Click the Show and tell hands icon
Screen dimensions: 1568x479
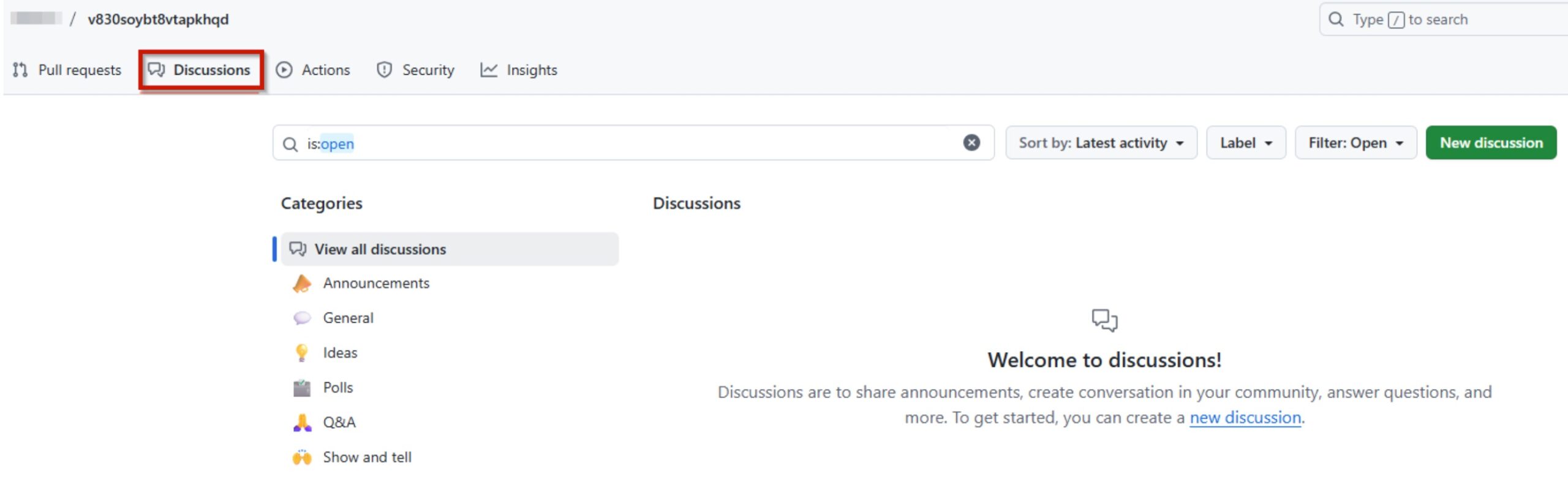click(301, 458)
